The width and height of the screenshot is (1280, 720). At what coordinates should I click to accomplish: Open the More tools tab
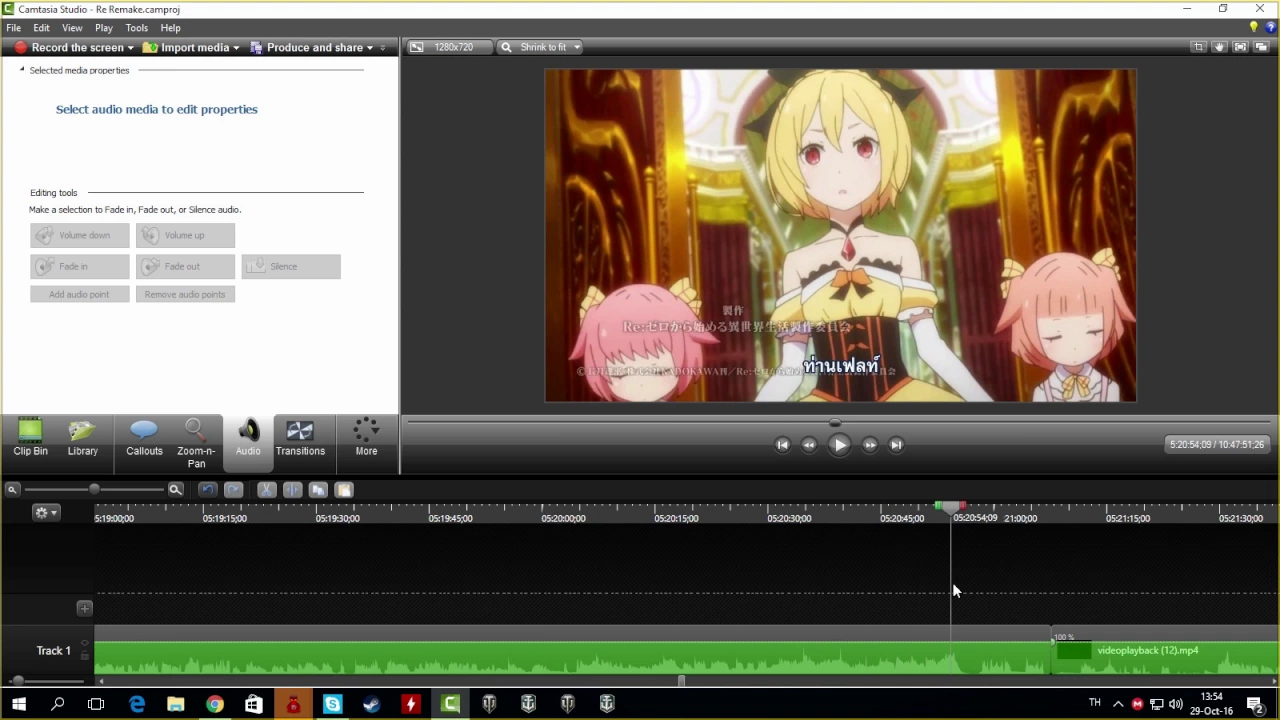click(x=366, y=438)
